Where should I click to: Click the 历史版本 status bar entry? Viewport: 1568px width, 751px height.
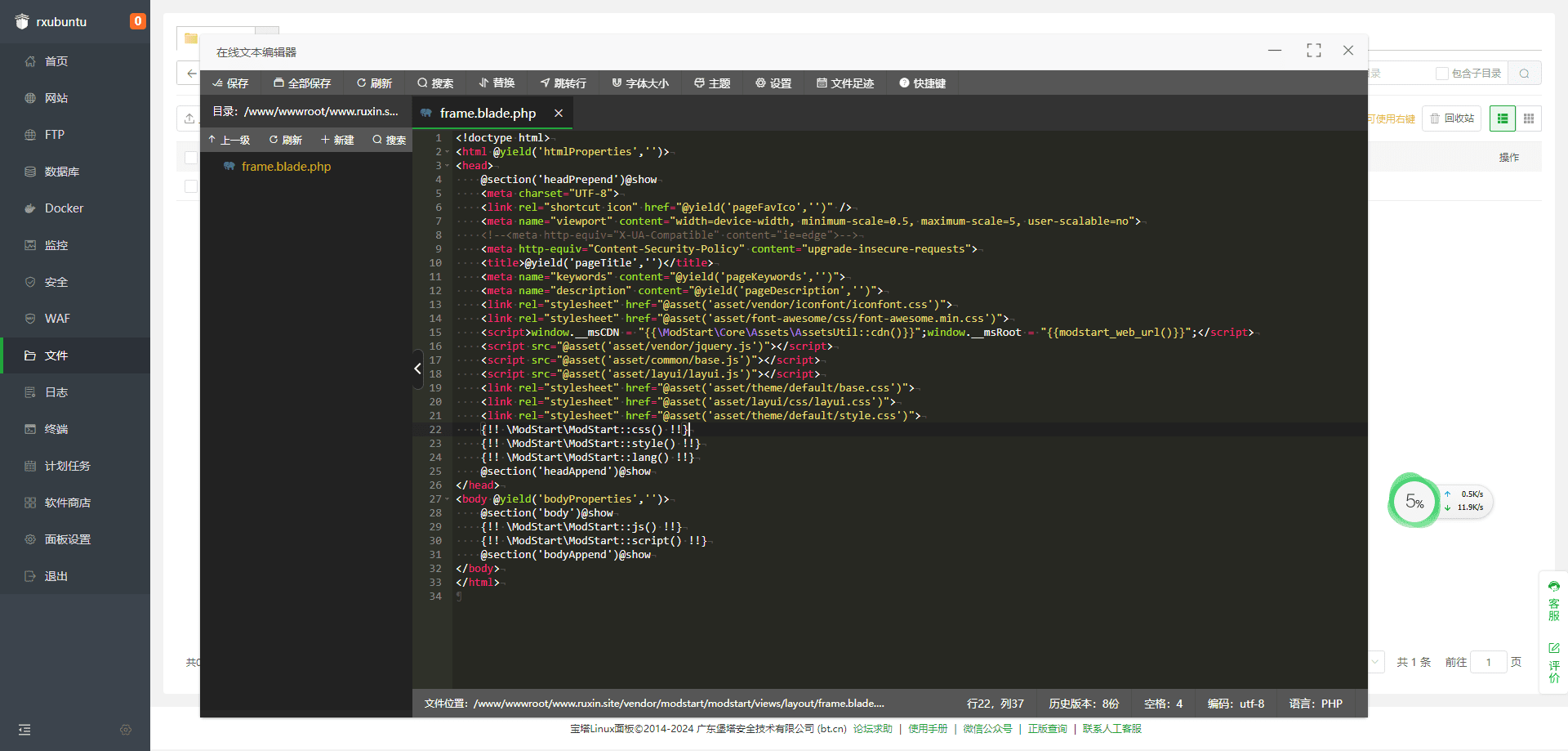point(1084,704)
